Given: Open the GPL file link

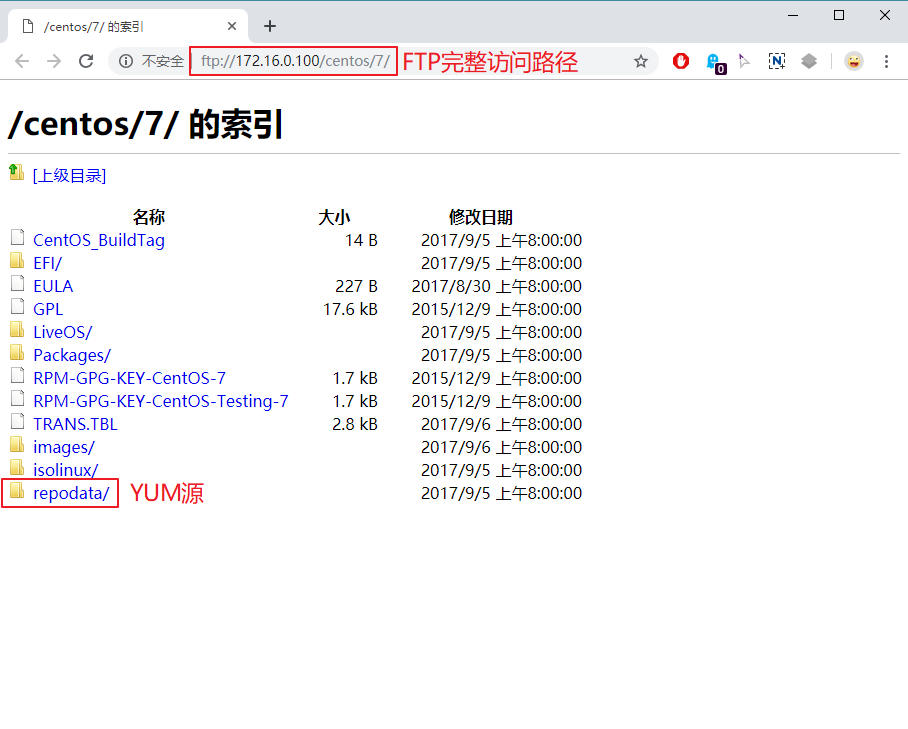Looking at the screenshot, I should pos(48,309).
